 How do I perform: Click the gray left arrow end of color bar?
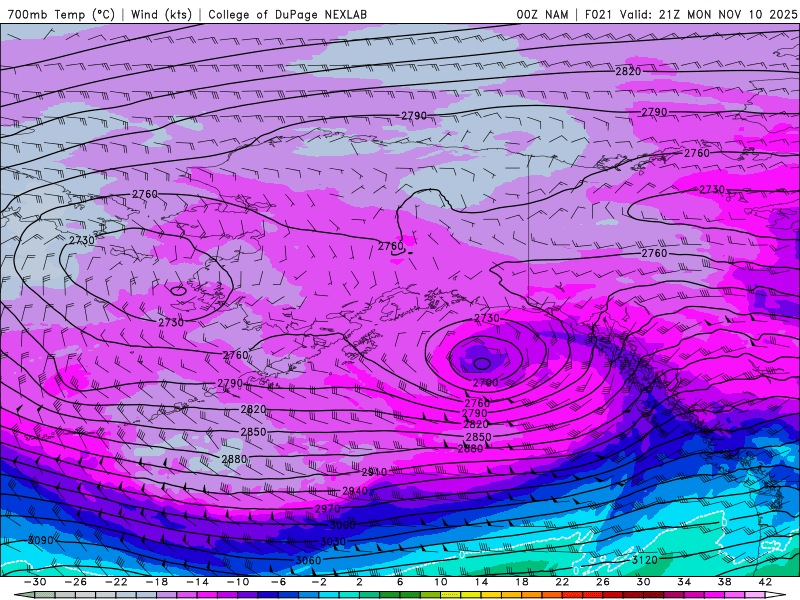click(x=24, y=595)
